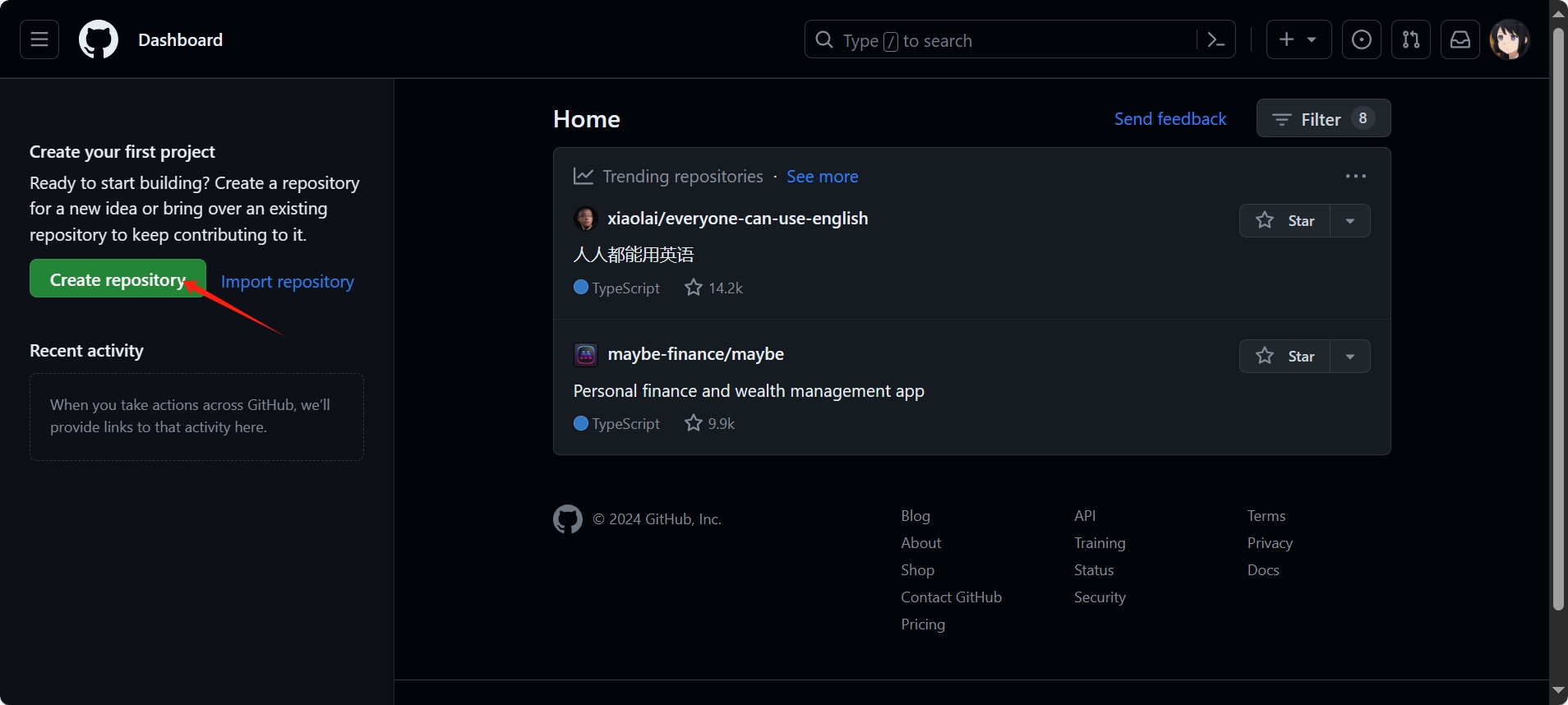Open pull requests icon in header
The height and width of the screenshot is (705, 1568).
pyautogui.click(x=1411, y=39)
